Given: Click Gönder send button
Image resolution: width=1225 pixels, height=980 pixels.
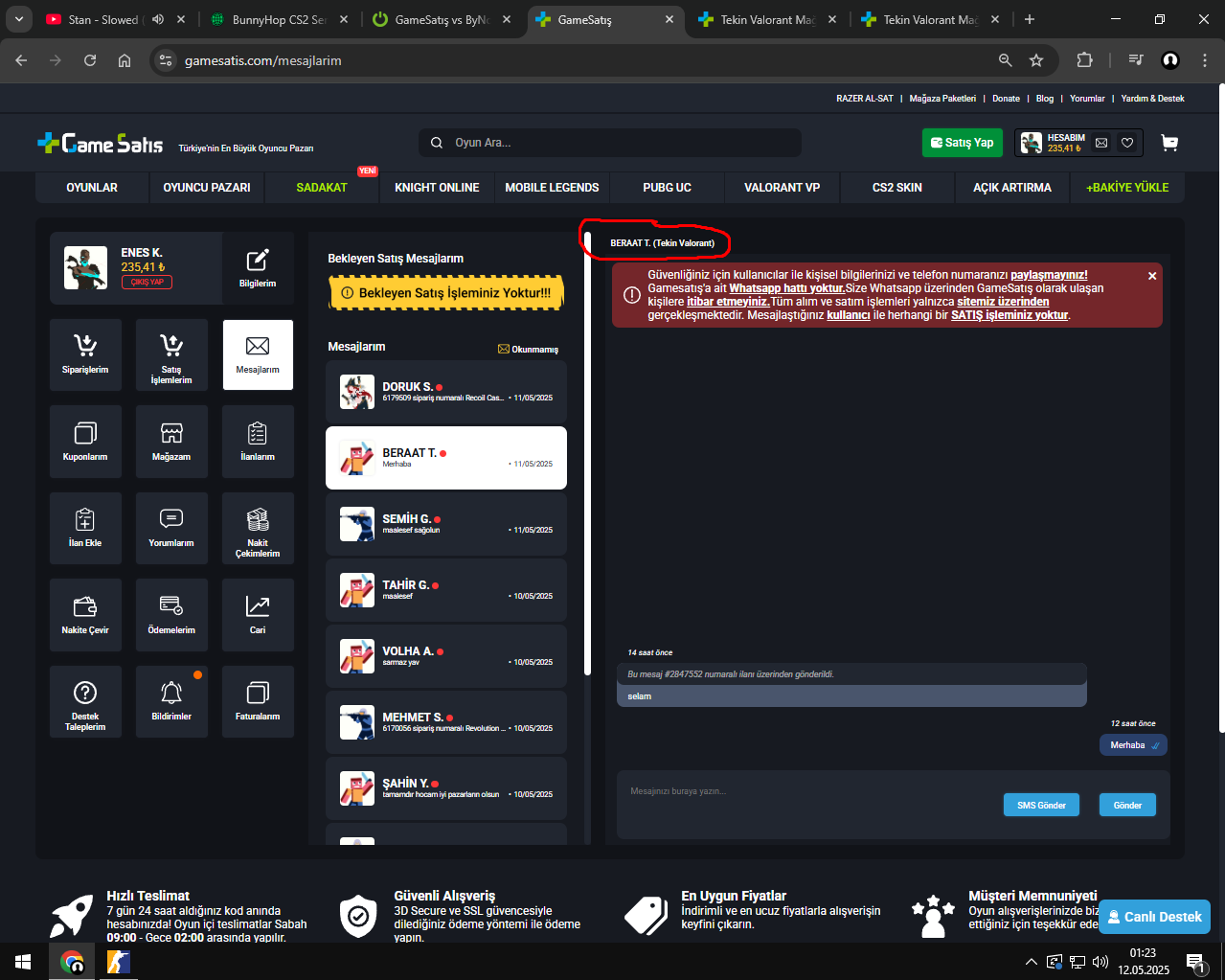Looking at the screenshot, I should [x=1127, y=805].
